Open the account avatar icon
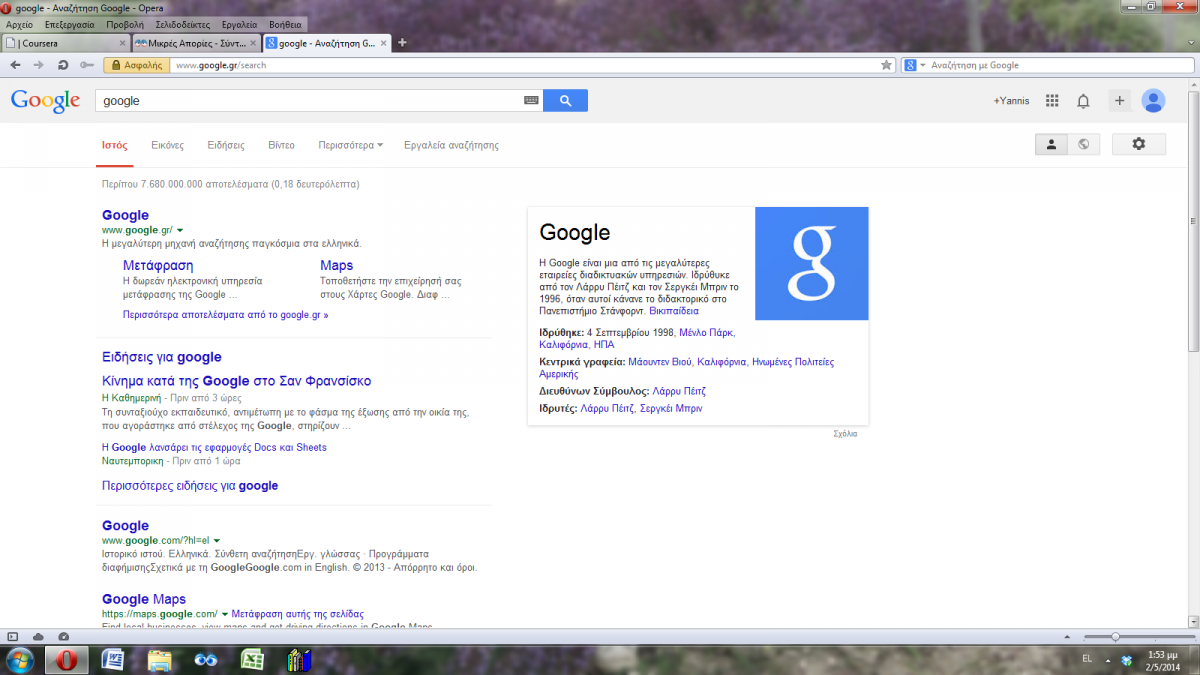Viewport: 1200px width, 675px height. [x=1153, y=101]
